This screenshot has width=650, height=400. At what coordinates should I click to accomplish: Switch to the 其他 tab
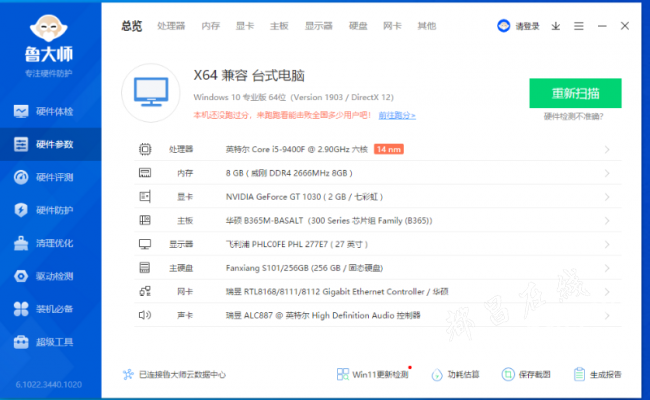coord(427,26)
